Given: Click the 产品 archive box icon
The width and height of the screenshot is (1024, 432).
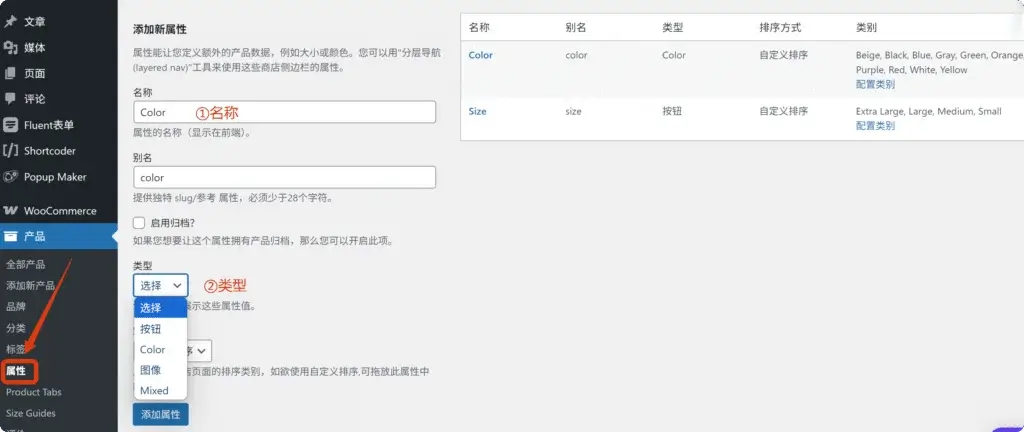Looking at the screenshot, I should click(11, 237).
